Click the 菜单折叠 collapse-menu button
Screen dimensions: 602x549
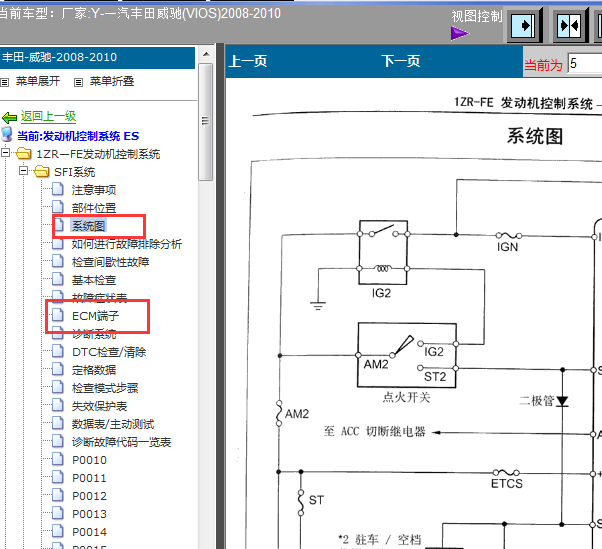[112, 81]
